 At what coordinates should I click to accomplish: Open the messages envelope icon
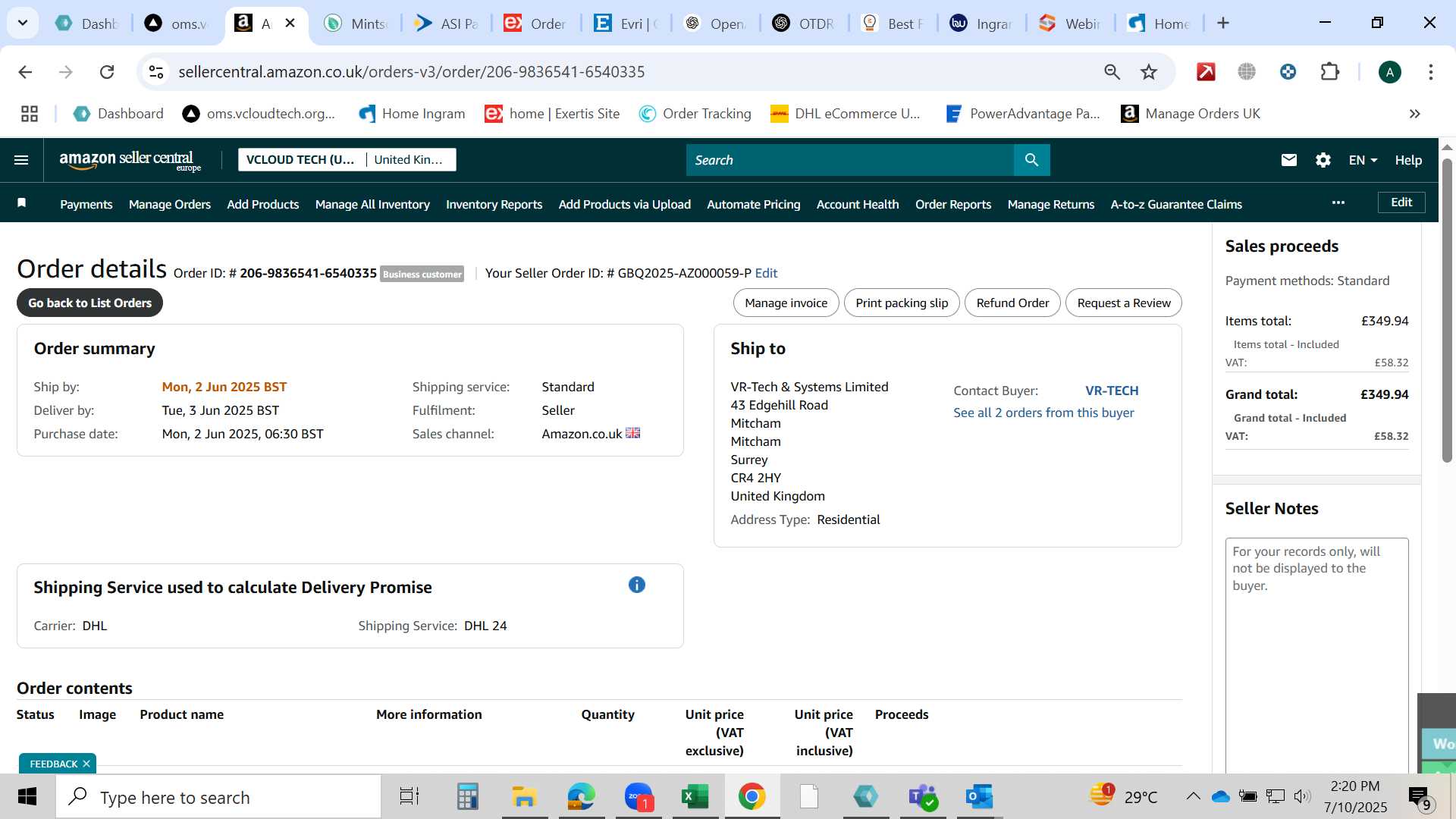click(1288, 160)
